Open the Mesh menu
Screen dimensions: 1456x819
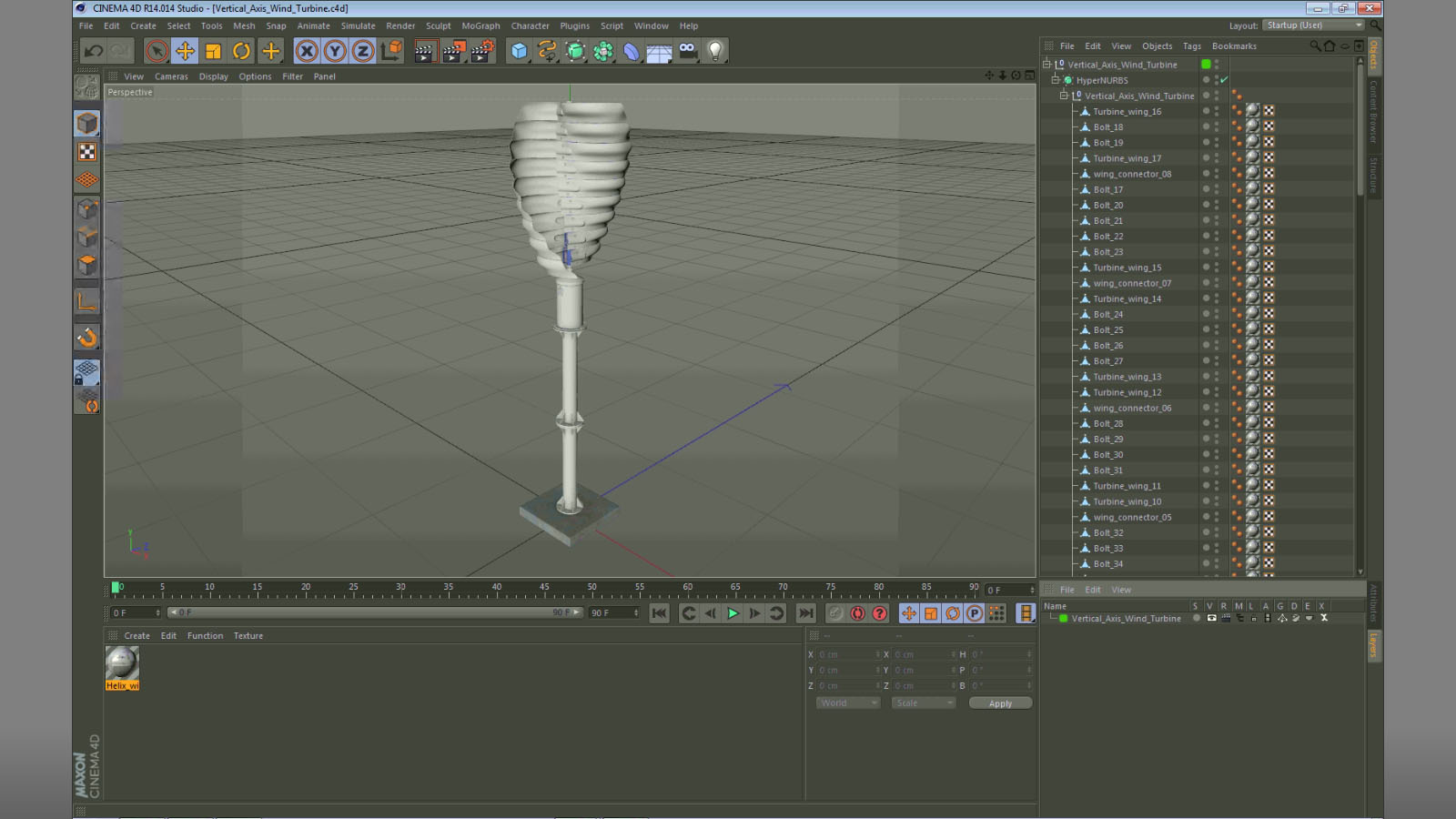(244, 26)
